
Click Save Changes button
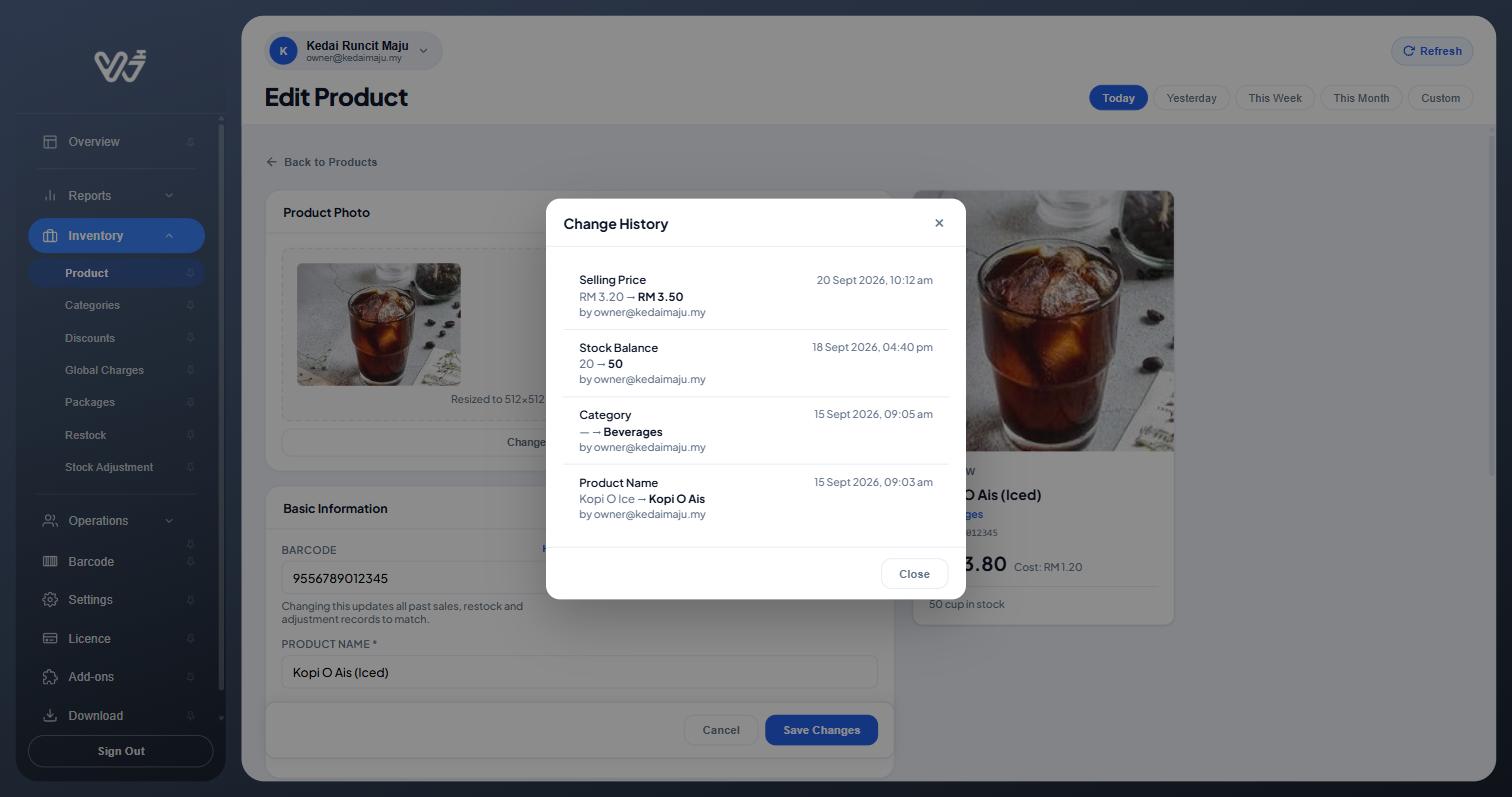[821, 730]
